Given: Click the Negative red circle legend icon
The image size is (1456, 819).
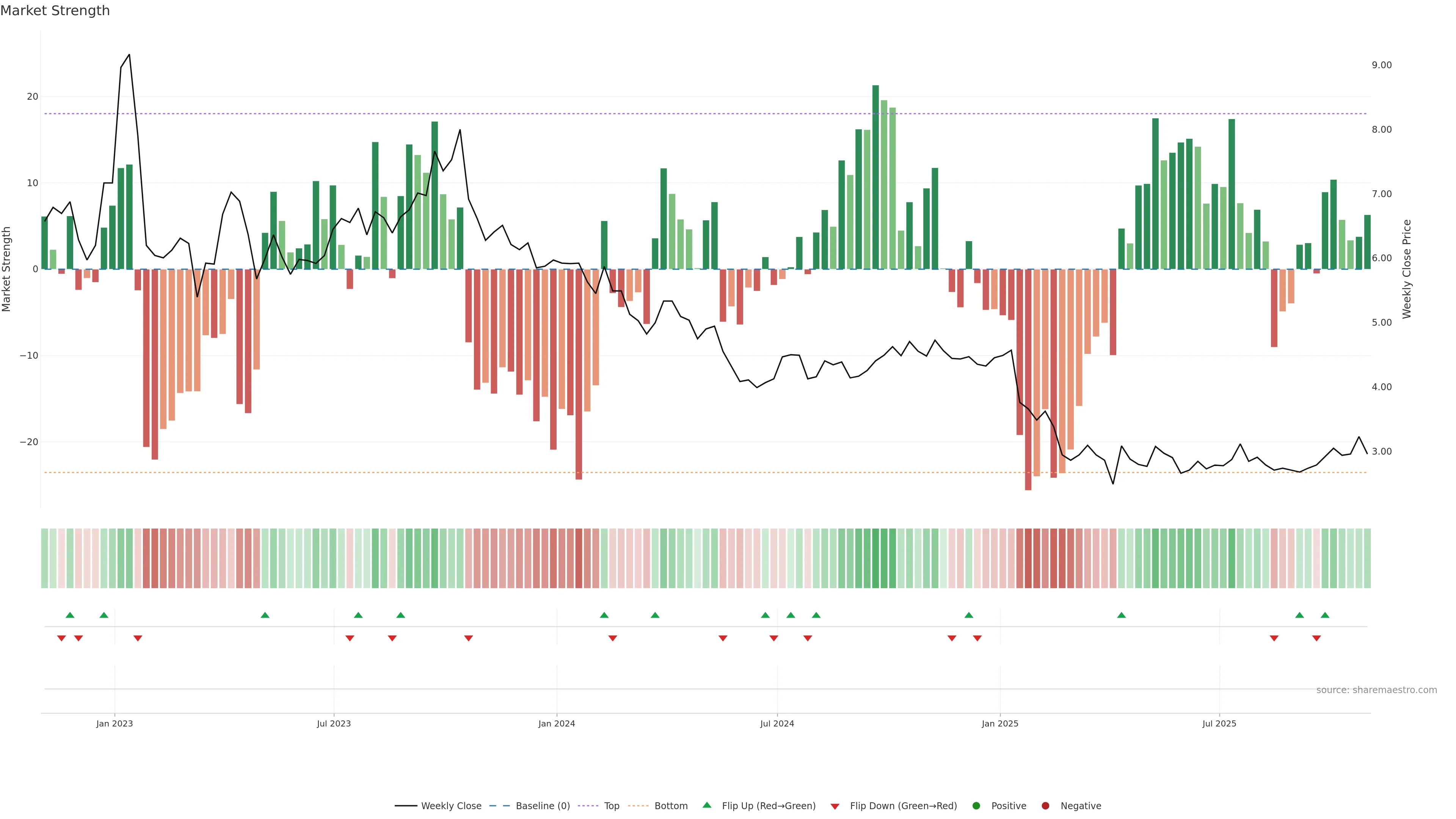Looking at the screenshot, I should [1045, 806].
